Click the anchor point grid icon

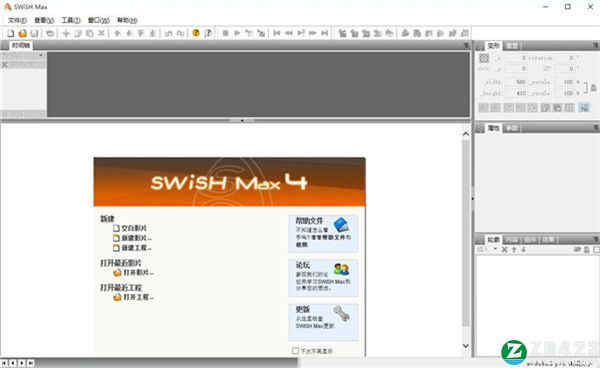484,58
